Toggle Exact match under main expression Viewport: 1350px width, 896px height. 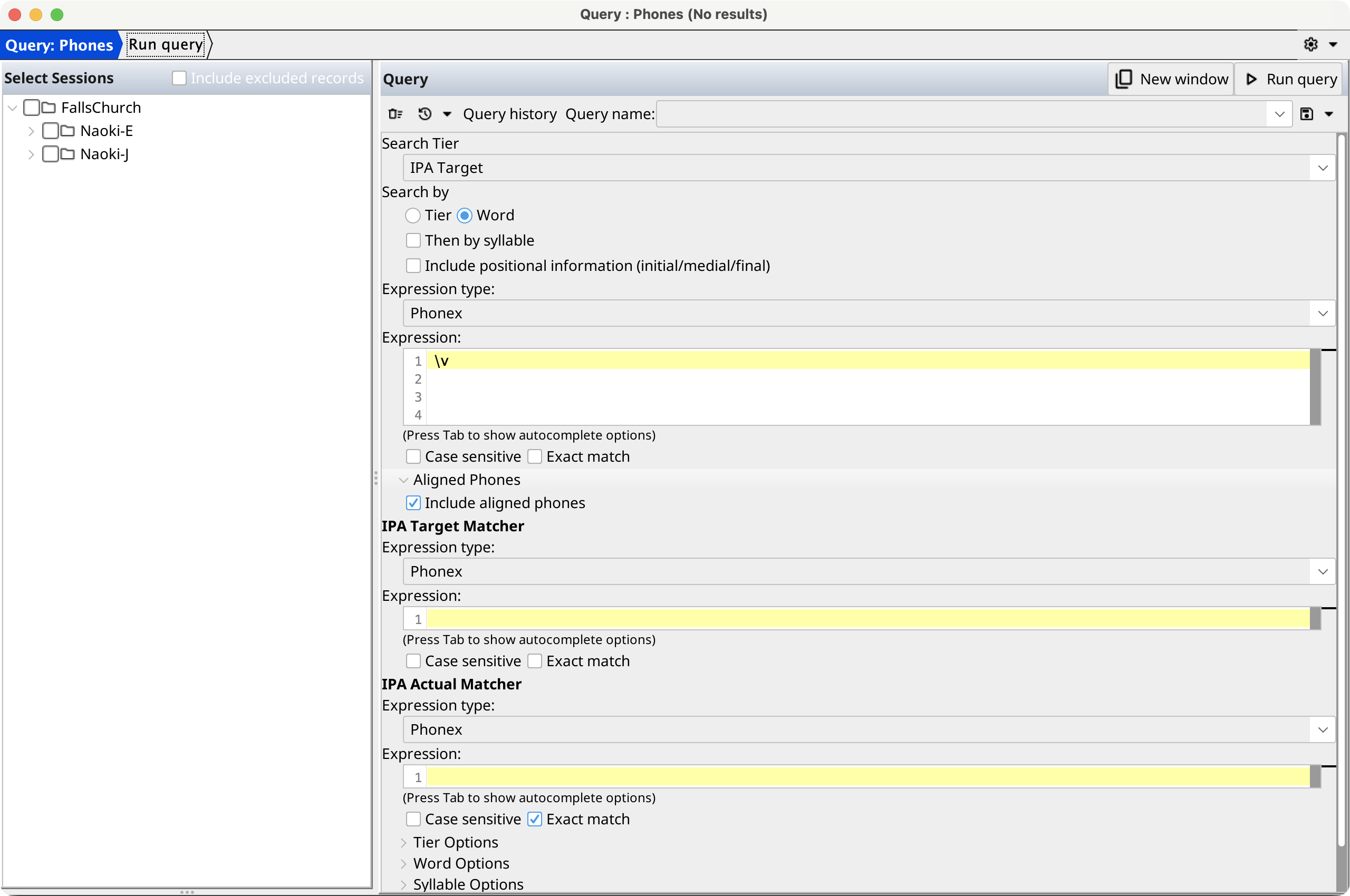tap(534, 456)
